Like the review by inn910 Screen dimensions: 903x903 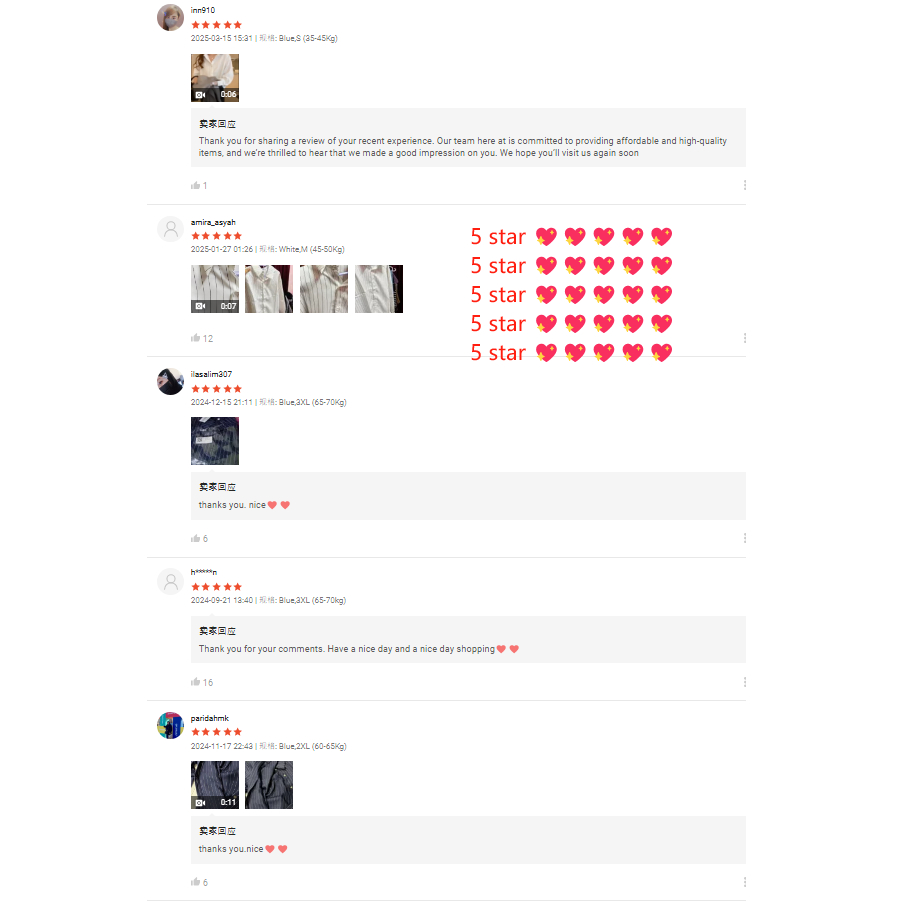coord(195,185)
